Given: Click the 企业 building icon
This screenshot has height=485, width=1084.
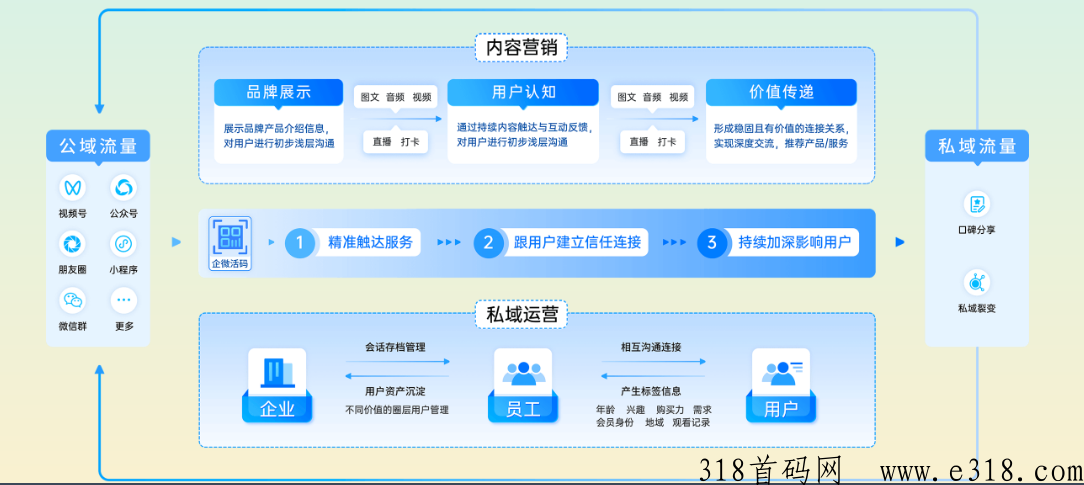Looking at the screenshot, I should pyautogui.click(x=277, y=373).
